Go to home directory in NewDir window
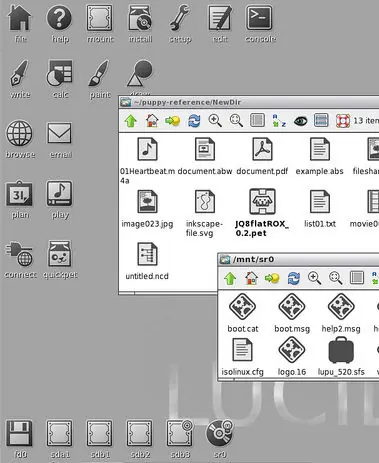The width and height of the screenshot is (379, 463). 152,121
